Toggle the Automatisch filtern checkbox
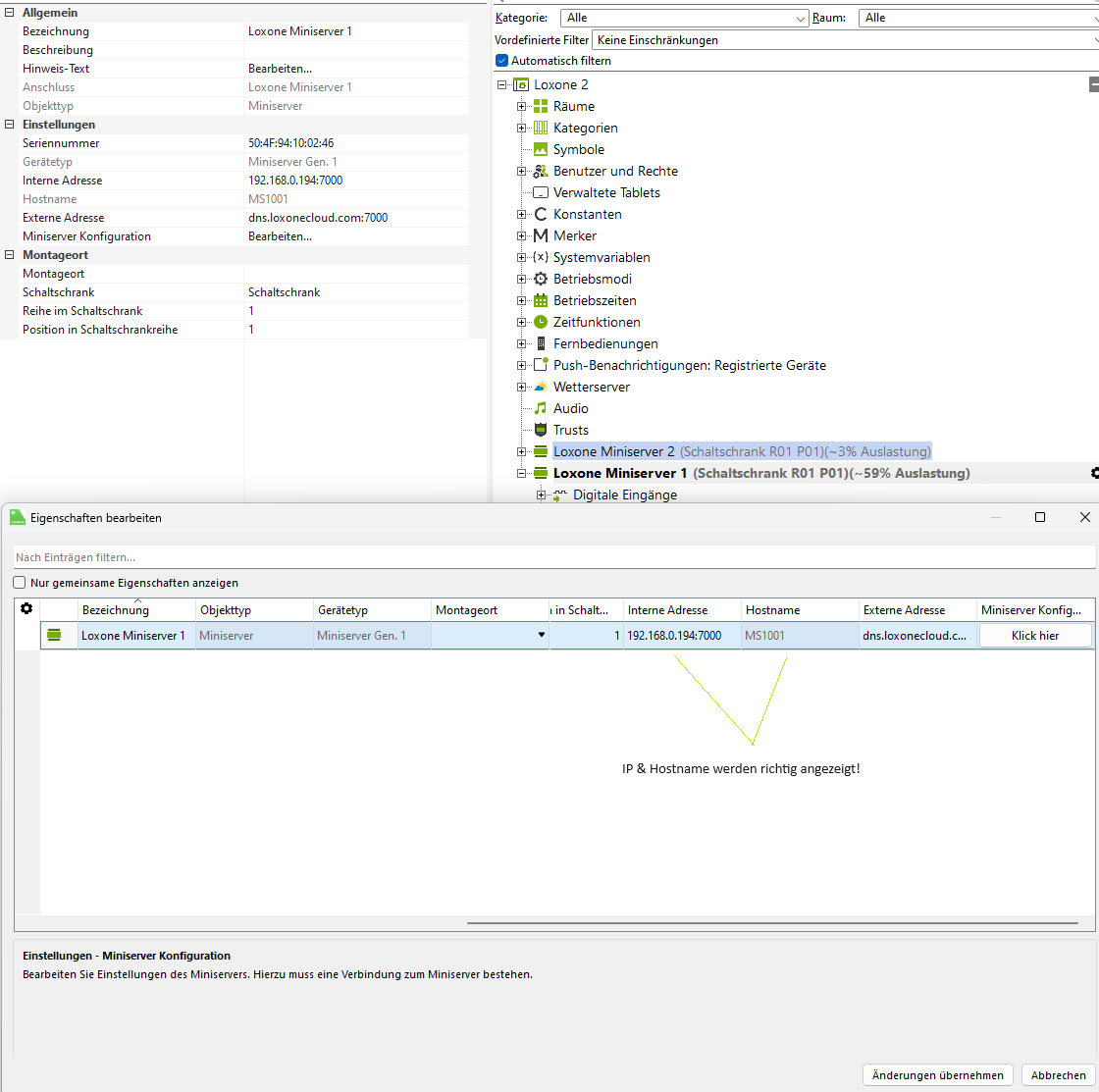This screenshot has width=1099, height=1092. 501,61
